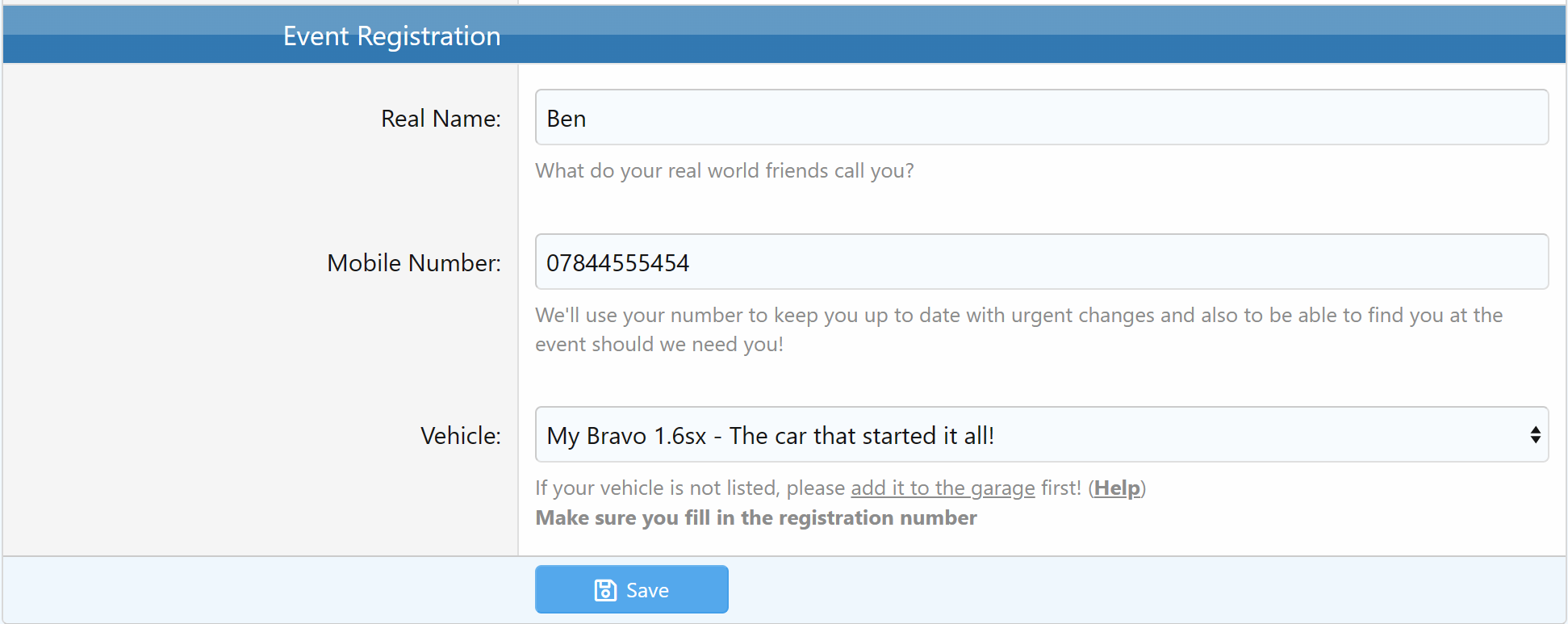The image size is (1568, 624).
Task: Click the Vehicle dropdown up-down arrows
Action: point(1534,435)
